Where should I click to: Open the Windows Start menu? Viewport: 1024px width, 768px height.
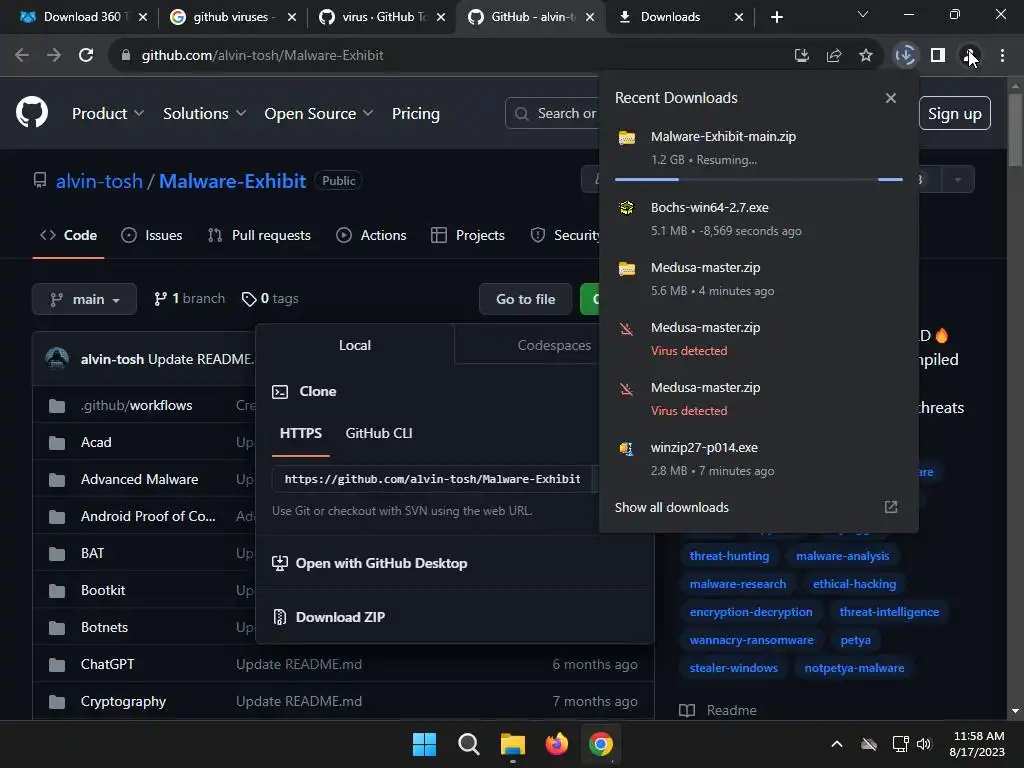pos(424,744)
